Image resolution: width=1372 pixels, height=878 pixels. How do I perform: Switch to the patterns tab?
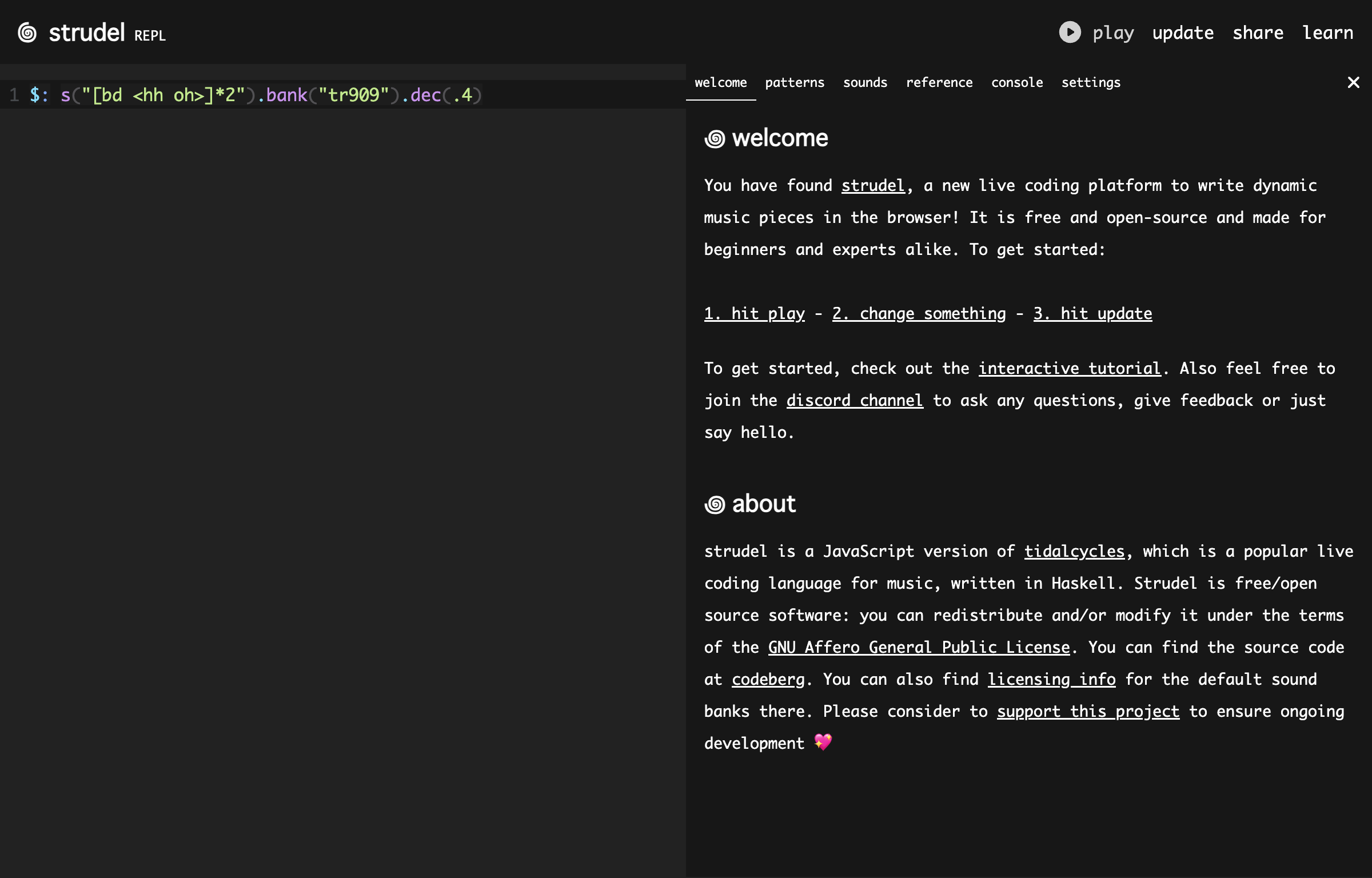[x=795, y=83]
